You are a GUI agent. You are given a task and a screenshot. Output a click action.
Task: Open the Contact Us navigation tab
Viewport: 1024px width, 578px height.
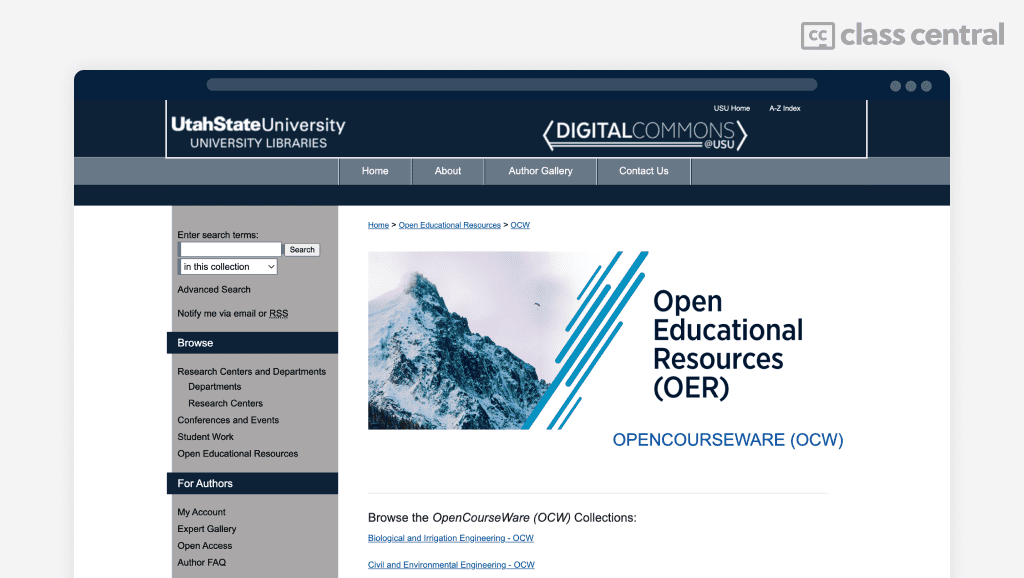643,171
